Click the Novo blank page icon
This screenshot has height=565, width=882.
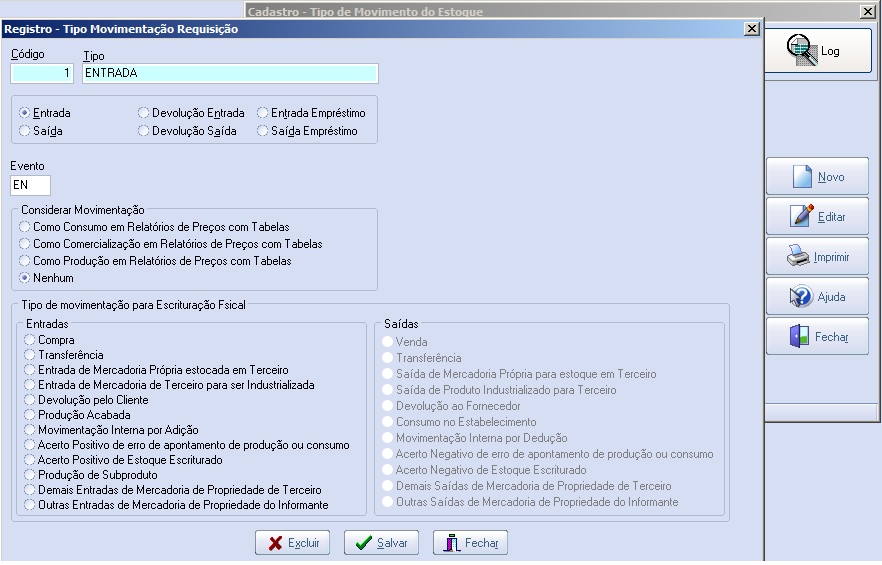coord(802,177)
